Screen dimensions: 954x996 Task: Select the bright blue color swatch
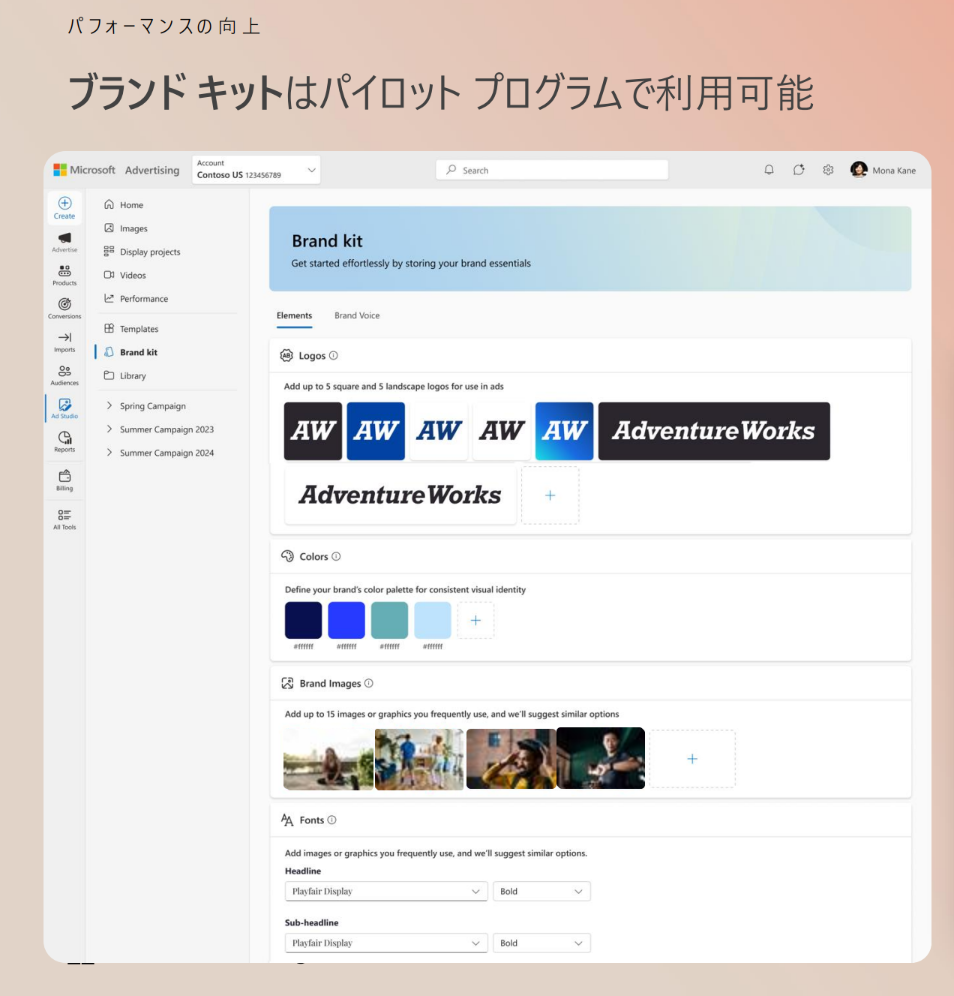[x=346, y=621]
